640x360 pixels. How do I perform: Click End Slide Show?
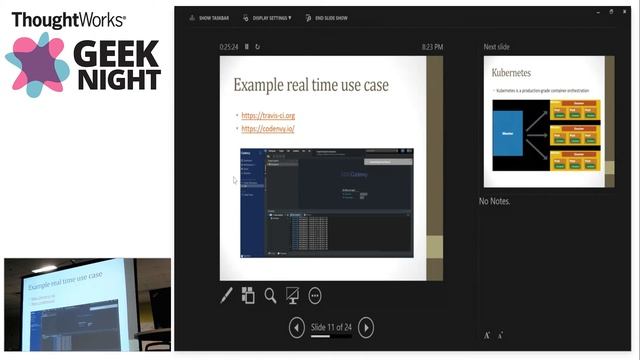click(327, 18)
